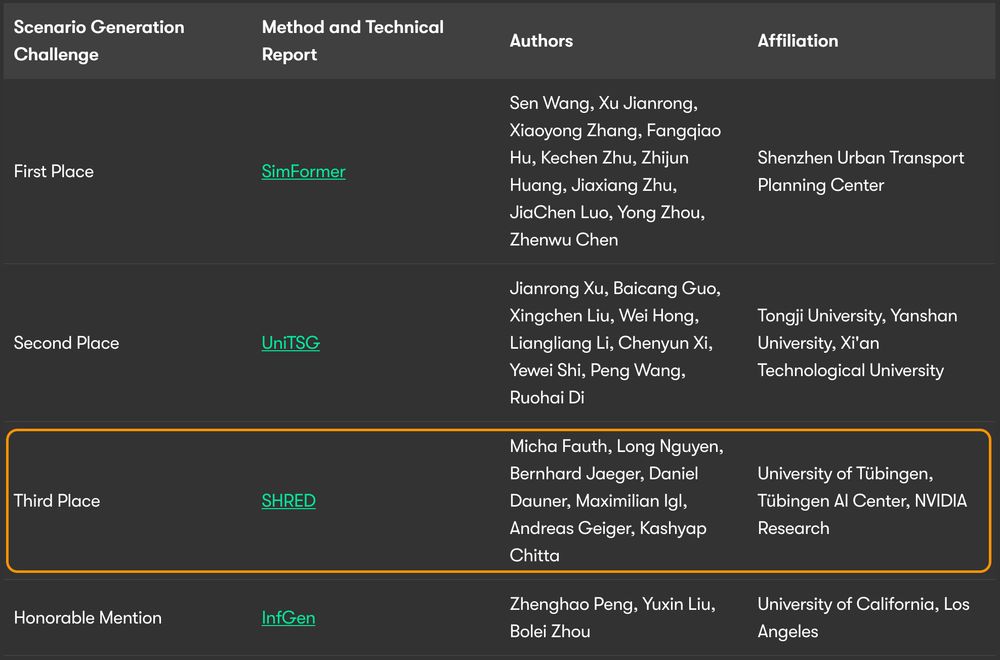Select the authors list starting 'Zhenghao Peng'
Viewport: 1000px width, 660px height.
pos(612,618)
